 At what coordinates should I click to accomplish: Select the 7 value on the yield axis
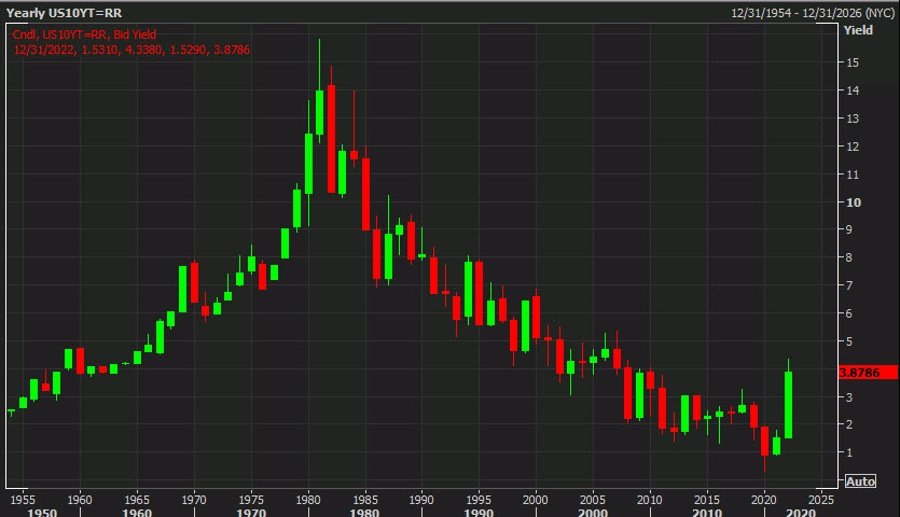pos(850,286)
